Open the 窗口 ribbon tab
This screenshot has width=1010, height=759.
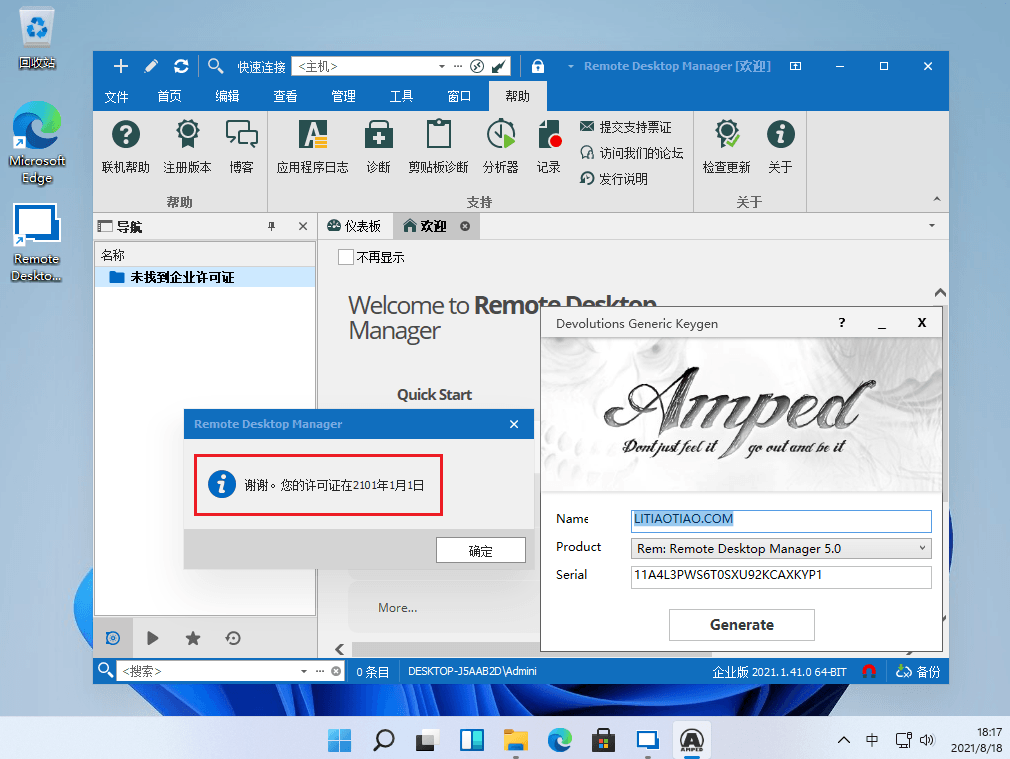[459, 96]
